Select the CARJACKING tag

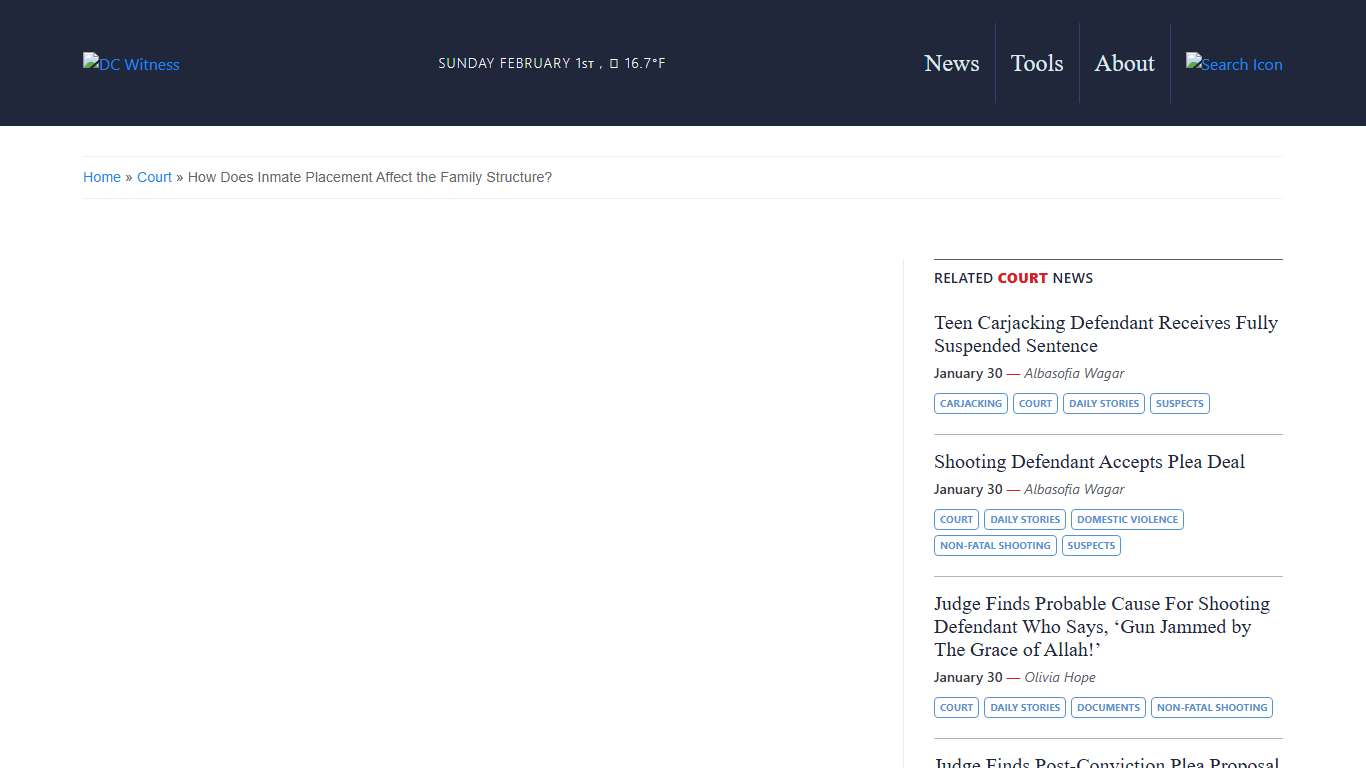[970, 404]
